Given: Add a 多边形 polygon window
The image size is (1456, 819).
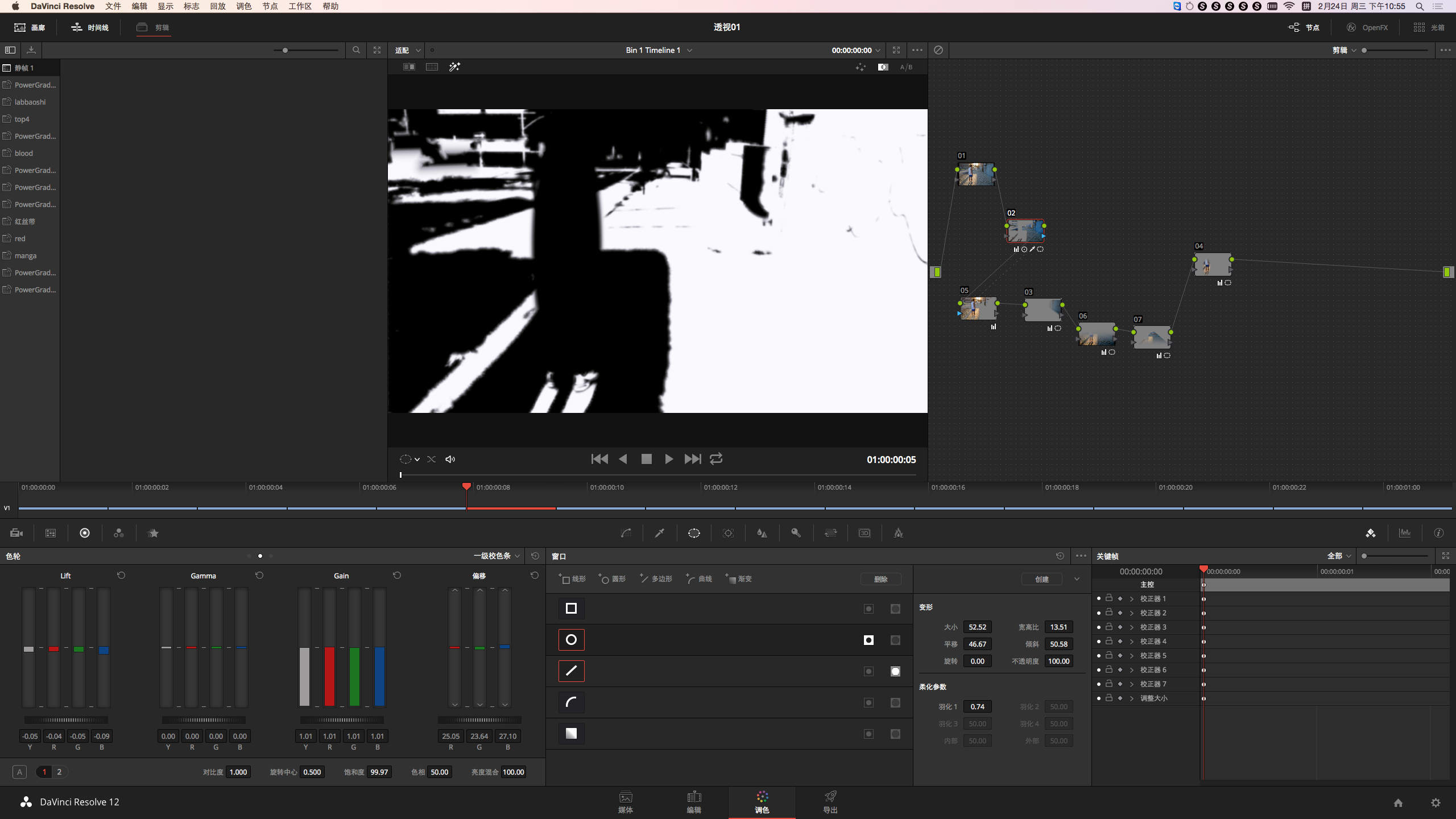Looking at the screenshot, I should coord(656,578).
